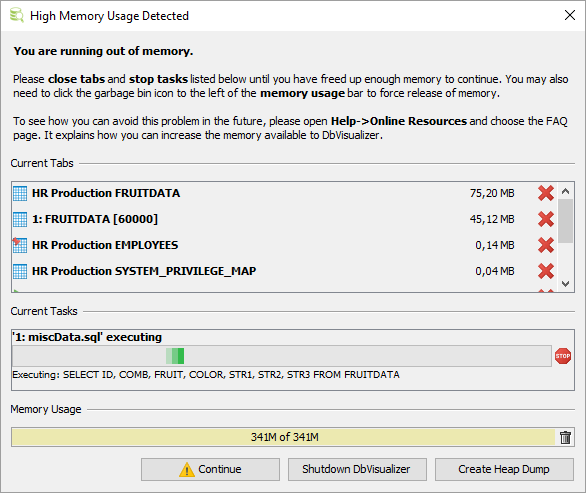The height and width of the screenshot is (493, 586).
Task: Select the HR Production EMPLOYEES row
Action: (284, 245)
